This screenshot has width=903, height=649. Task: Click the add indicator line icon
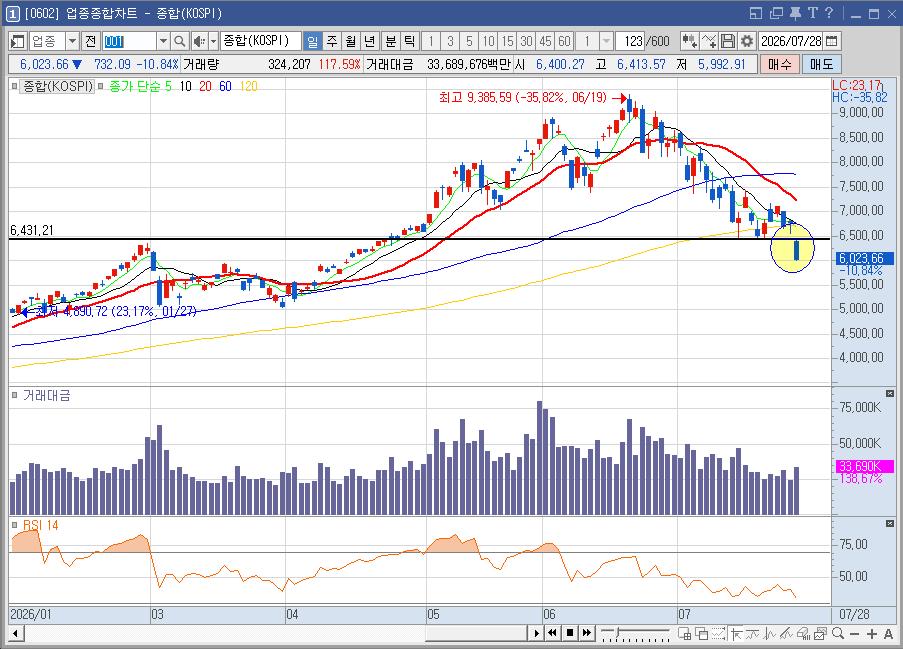pyautogui.click(x=708, y=41)
